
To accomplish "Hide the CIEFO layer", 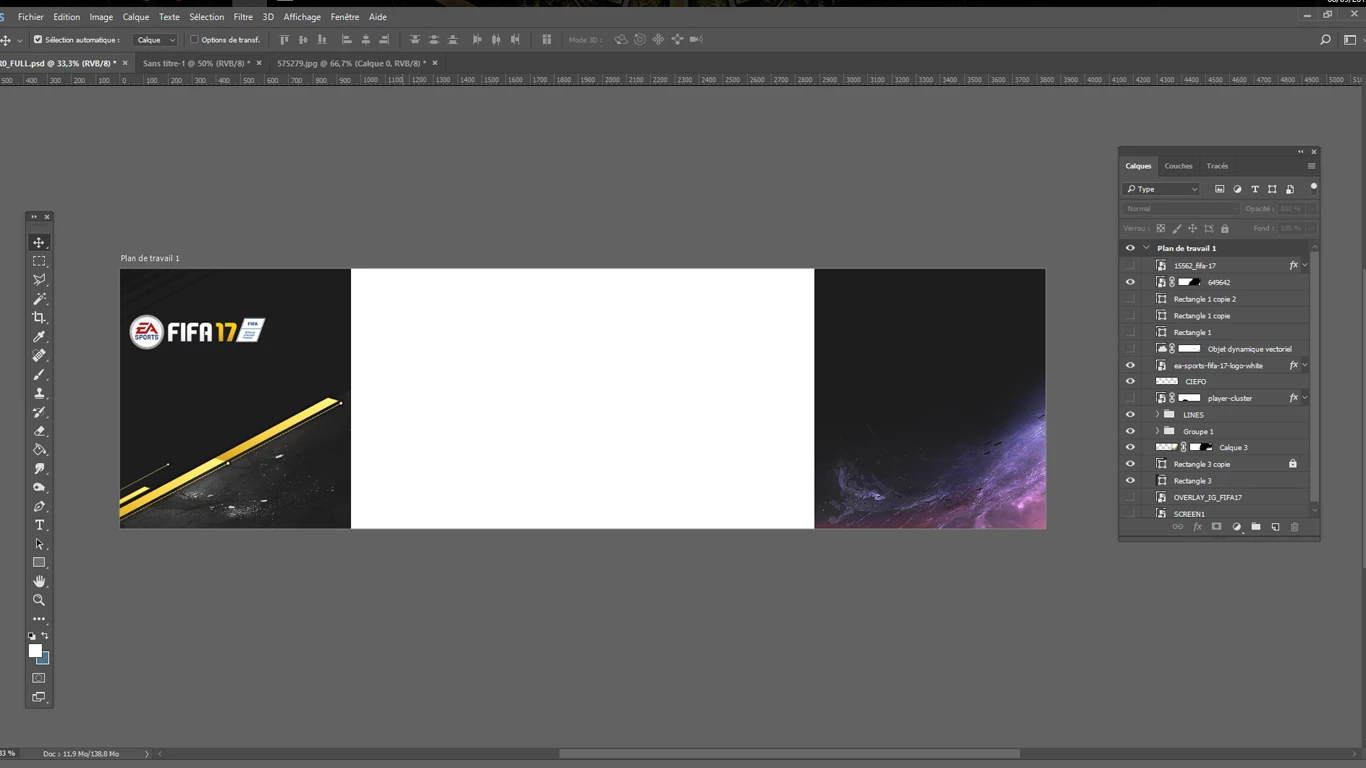I will pyautogui.click(x=1130, y=381).
